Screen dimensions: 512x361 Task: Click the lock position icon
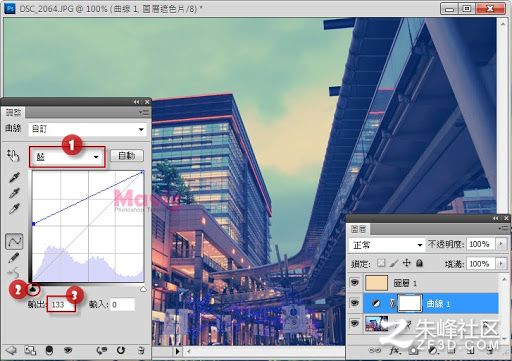[407, 263]
